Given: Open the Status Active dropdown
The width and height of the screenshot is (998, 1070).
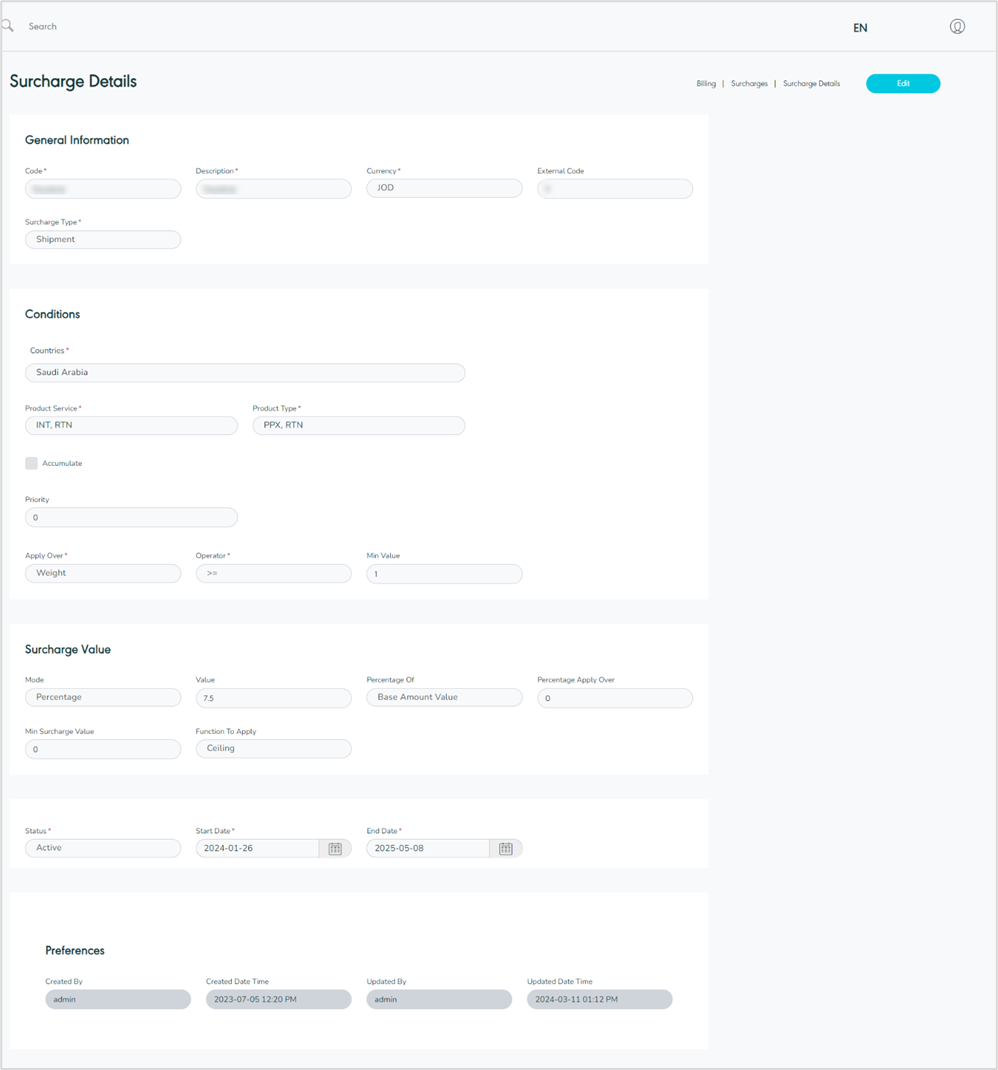Looking at the screenshot, I should pos(103,848).
